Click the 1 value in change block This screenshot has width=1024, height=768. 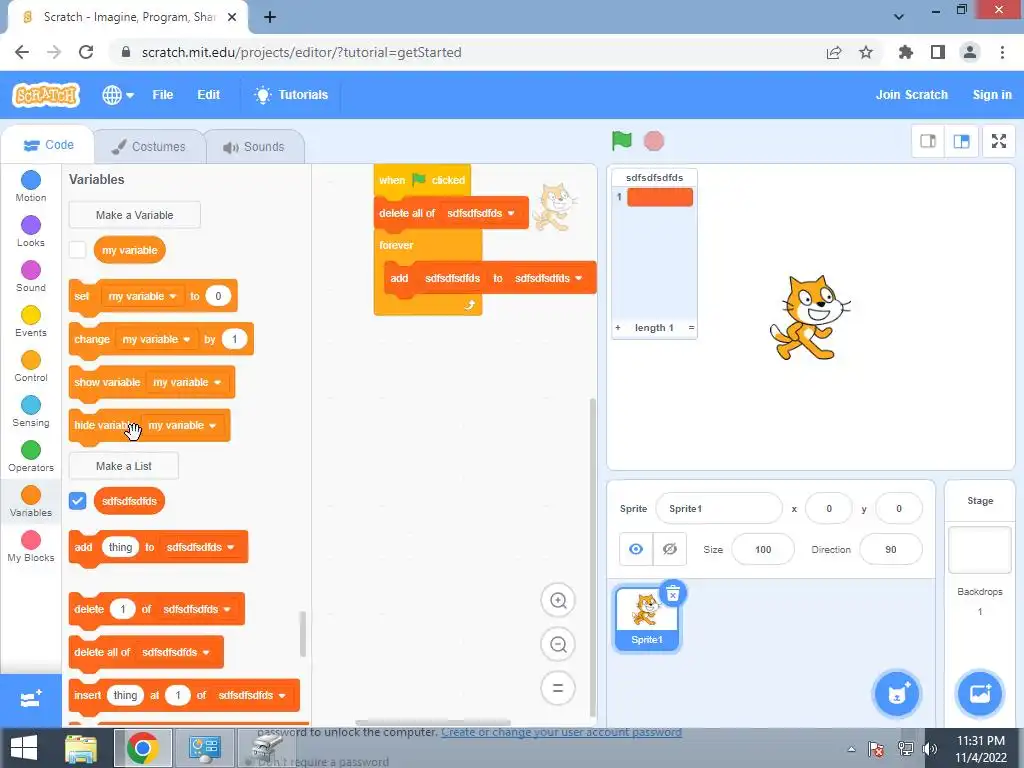[234, 339]
